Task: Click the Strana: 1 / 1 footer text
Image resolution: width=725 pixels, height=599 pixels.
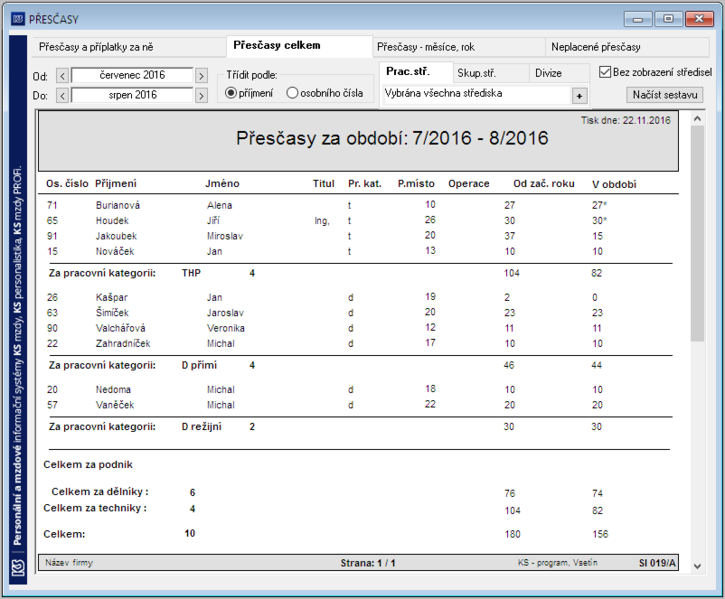Action: [x=368, y=563]
